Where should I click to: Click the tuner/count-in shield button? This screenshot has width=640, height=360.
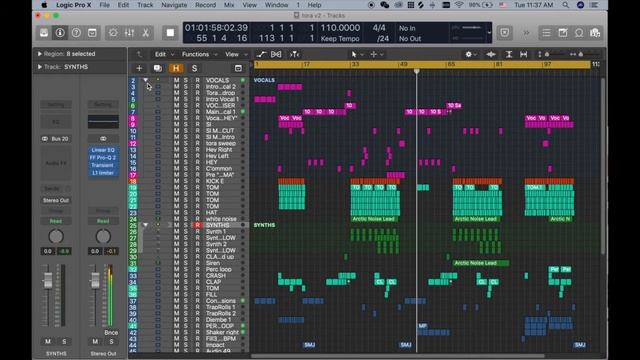tap(505, 33)
